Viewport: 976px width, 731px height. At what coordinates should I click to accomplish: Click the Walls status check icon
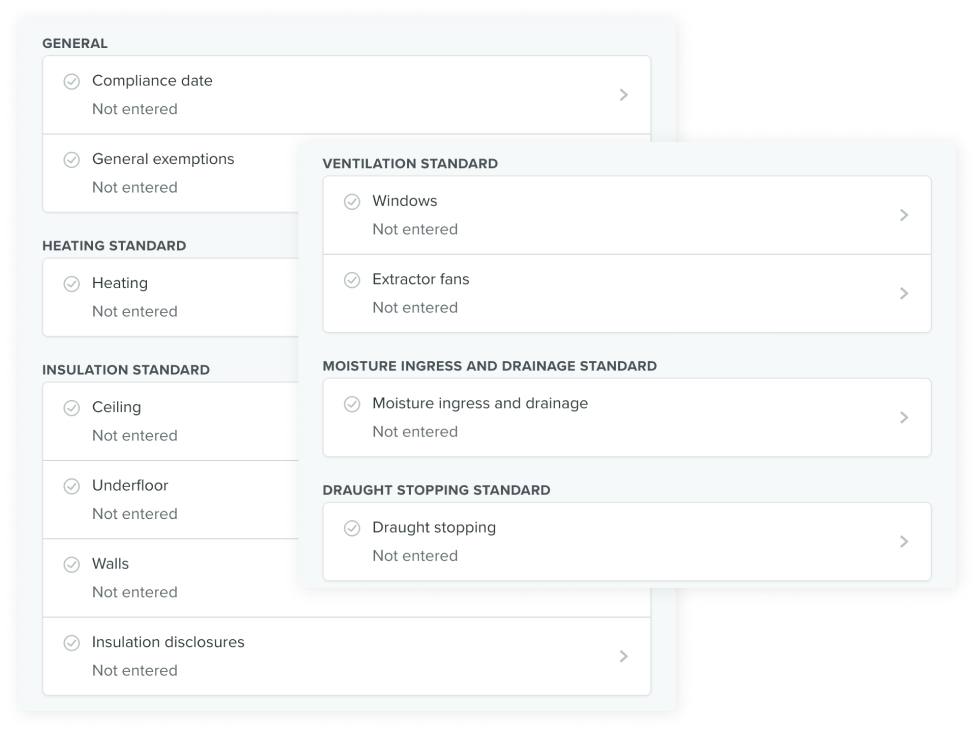tap(72, 565)
